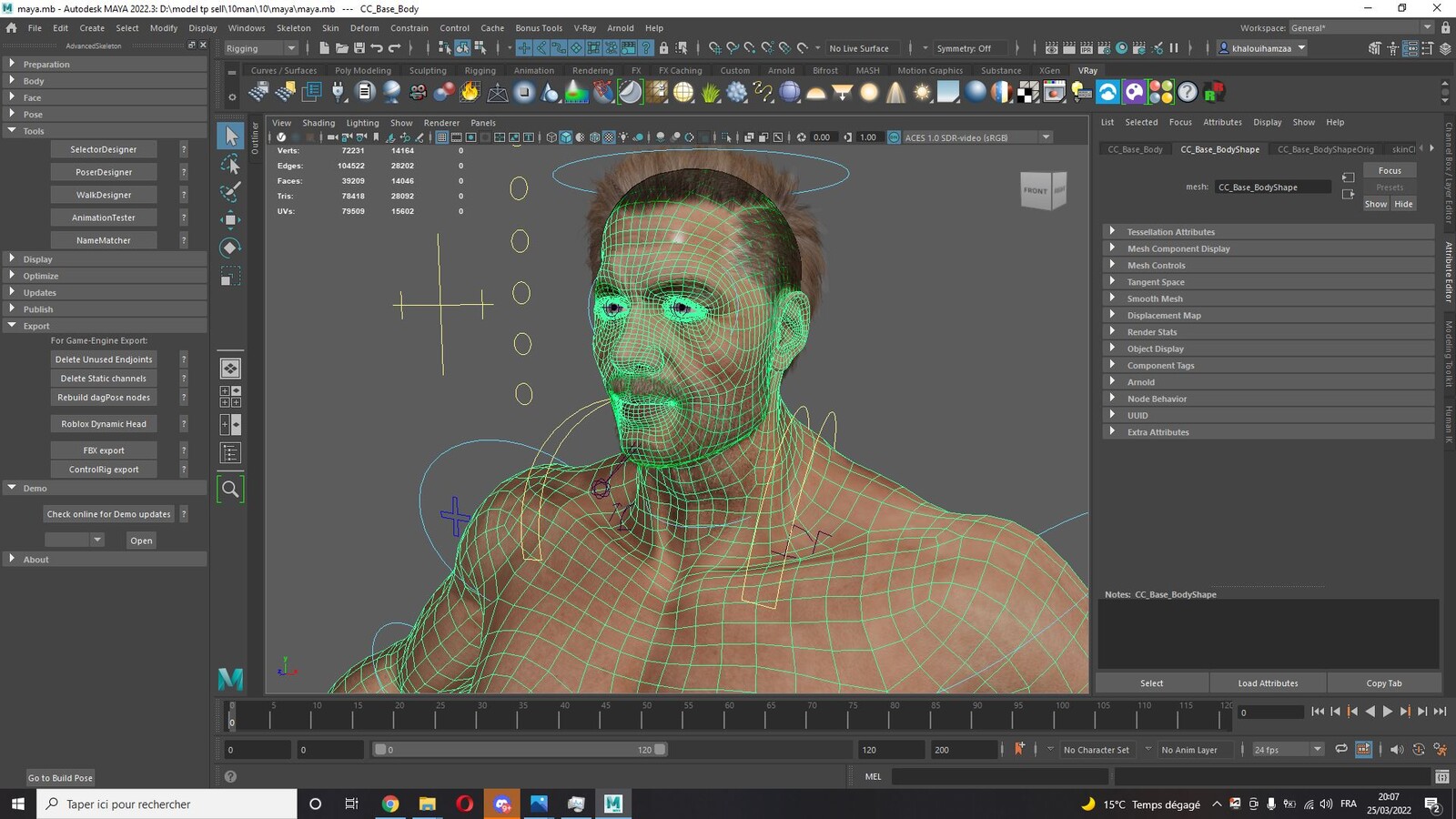Open Chrome from the Windows taskbar

click(390, 804)
